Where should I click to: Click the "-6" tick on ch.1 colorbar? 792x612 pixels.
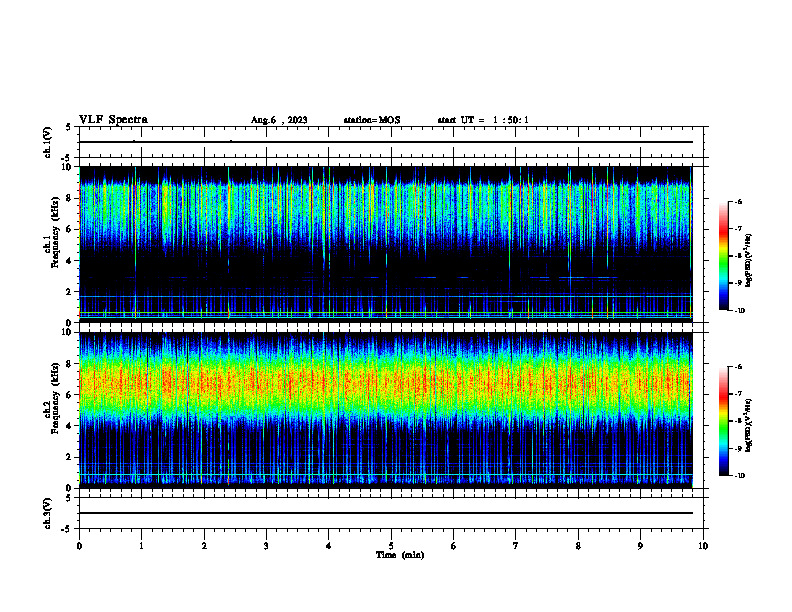tap(738, 201)
